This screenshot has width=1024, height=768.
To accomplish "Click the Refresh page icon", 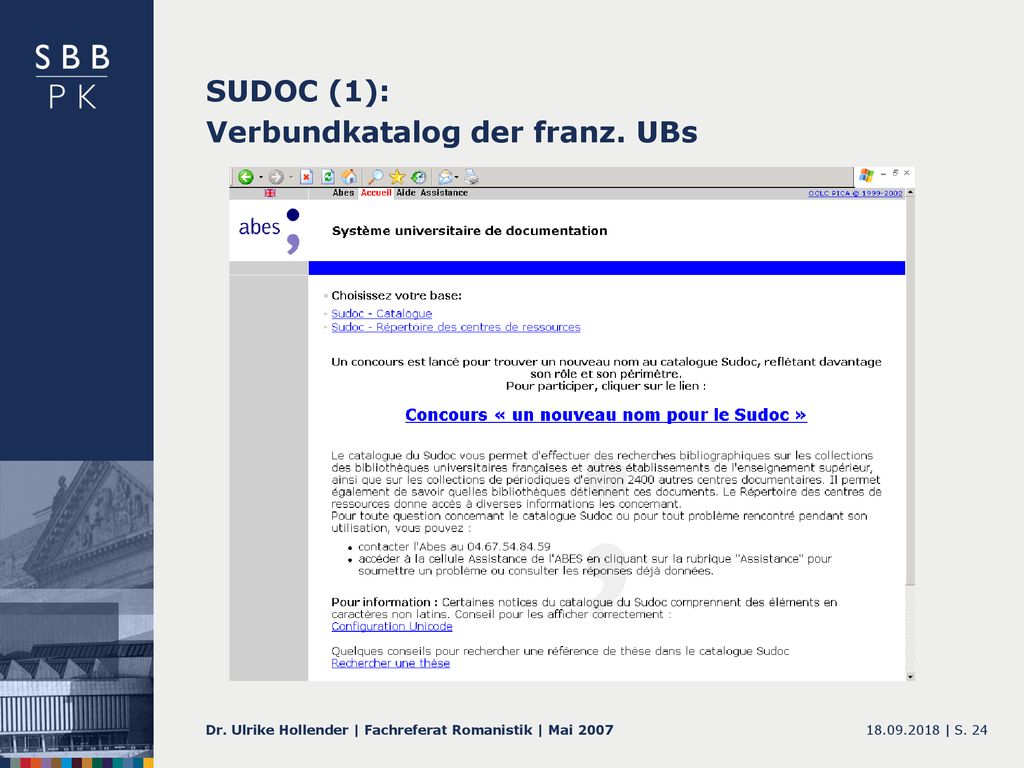I will 328,177.
